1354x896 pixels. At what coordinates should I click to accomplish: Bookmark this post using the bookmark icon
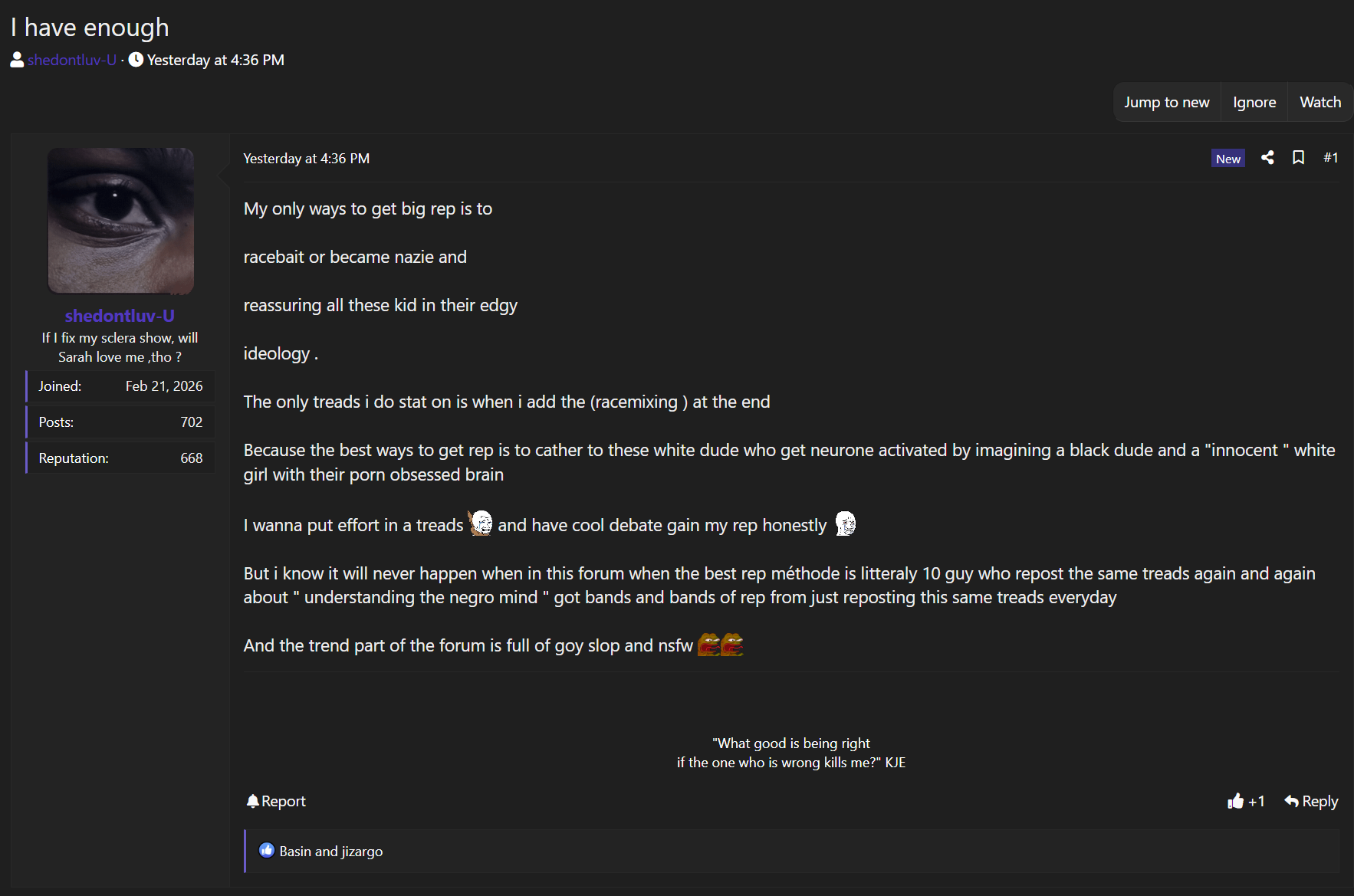point(1298,158)
